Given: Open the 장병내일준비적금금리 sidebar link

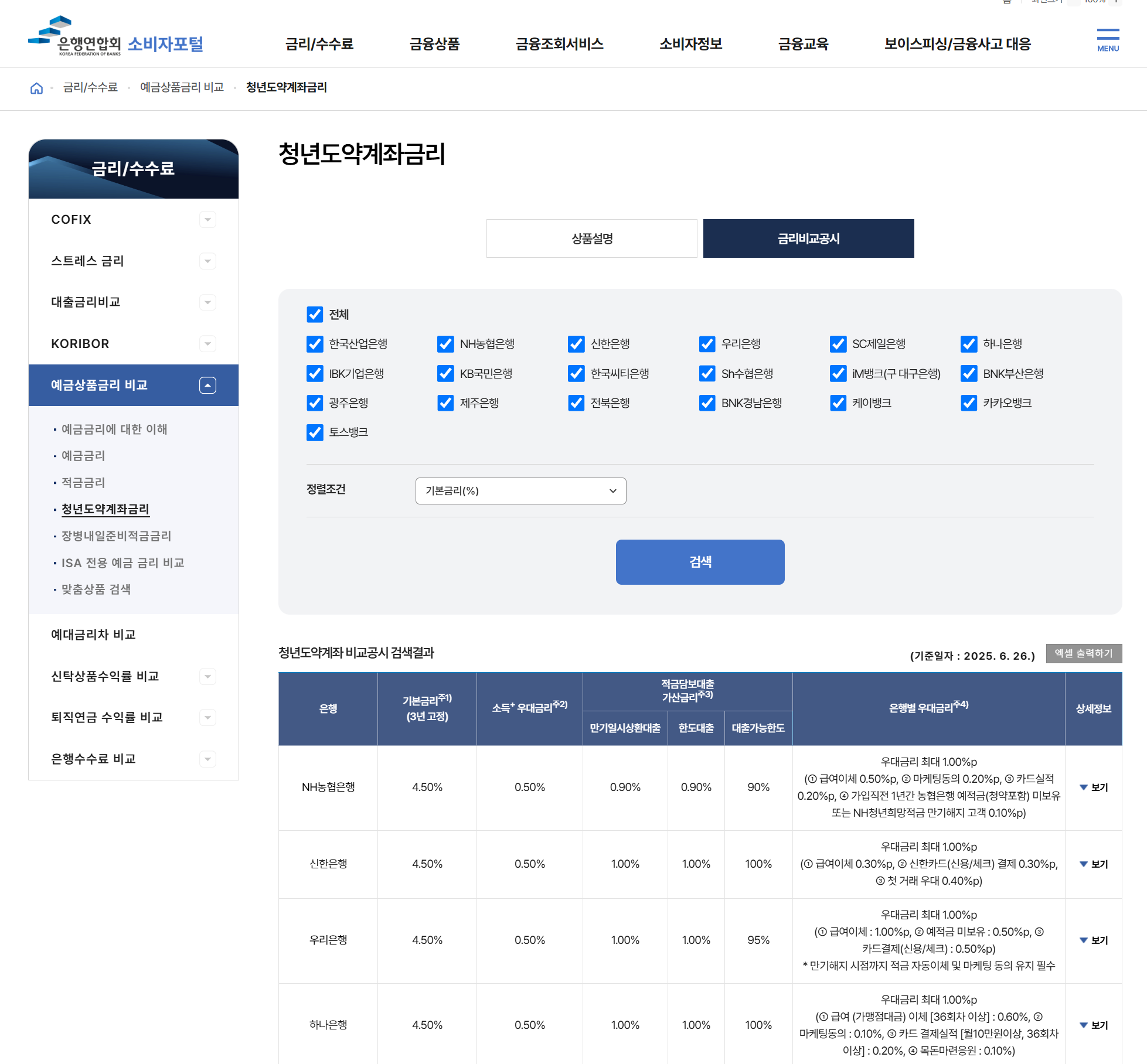Looking at the screenshot, I should 116,536.
